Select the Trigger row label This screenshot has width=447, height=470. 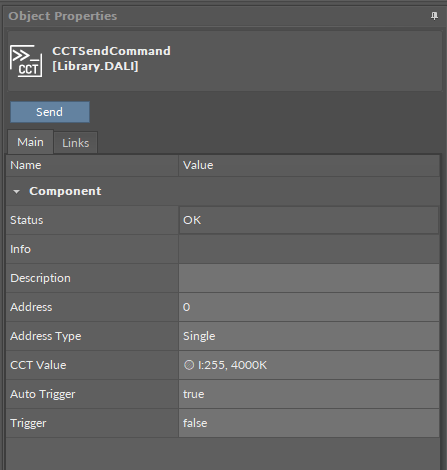(28, 423)
